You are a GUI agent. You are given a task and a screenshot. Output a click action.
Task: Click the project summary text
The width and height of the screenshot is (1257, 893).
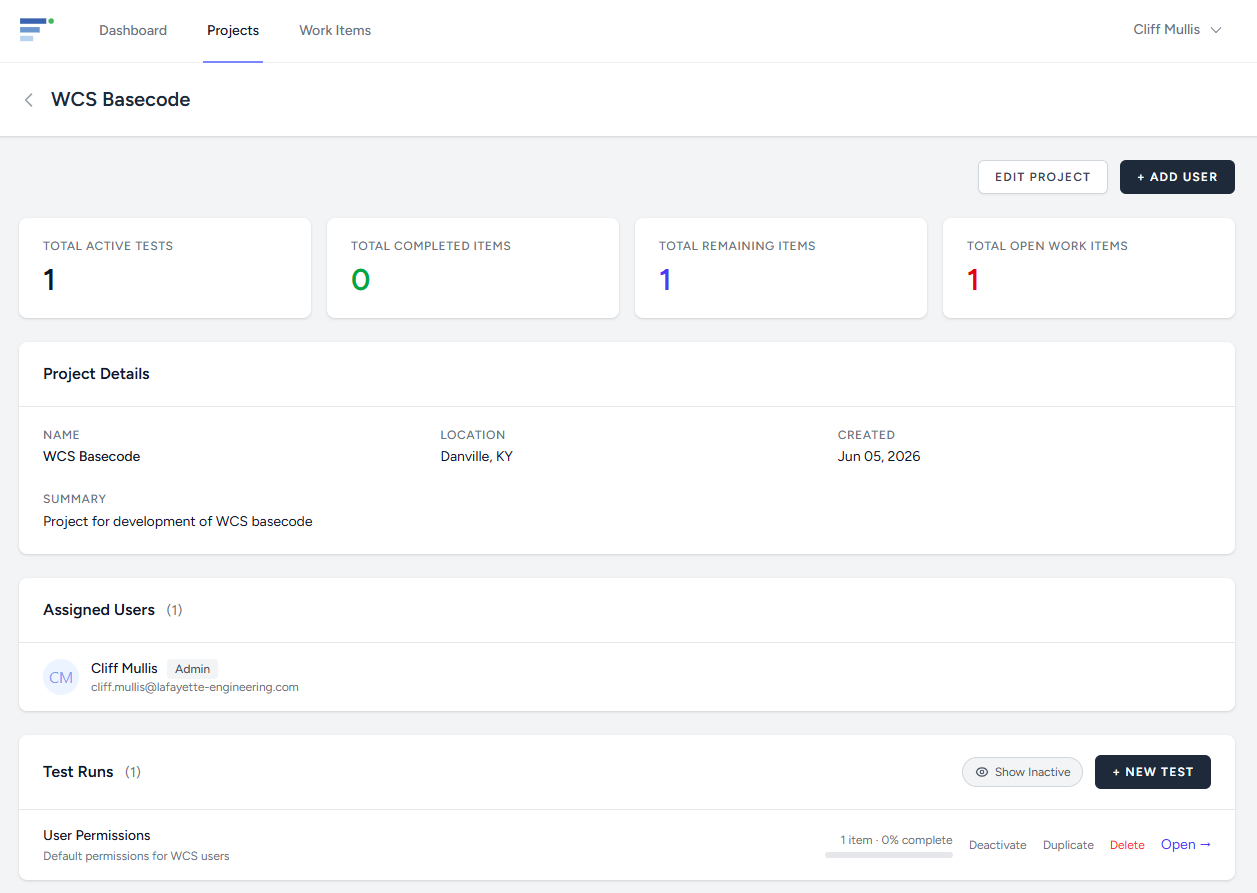click(x=178, y=521)
